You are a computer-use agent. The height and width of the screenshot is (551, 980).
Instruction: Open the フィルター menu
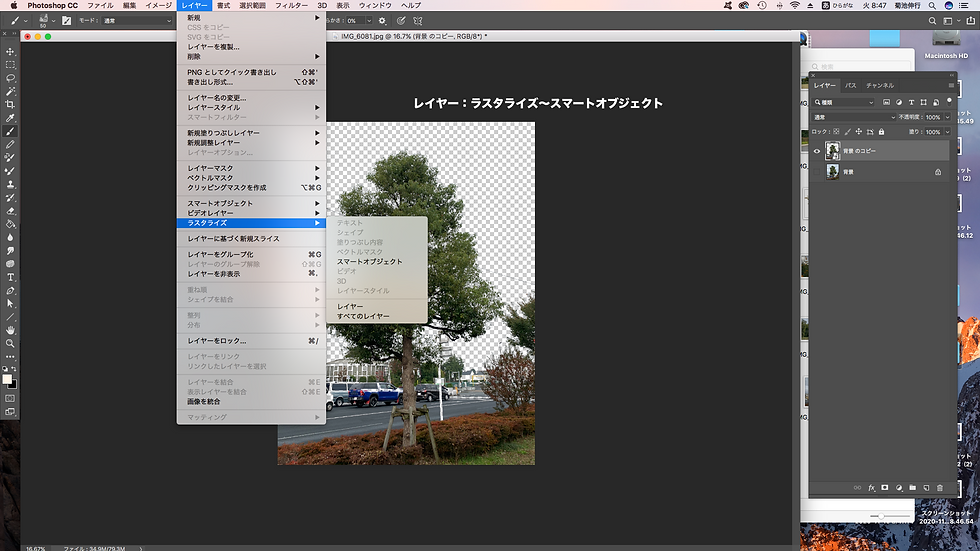(291, 5)
